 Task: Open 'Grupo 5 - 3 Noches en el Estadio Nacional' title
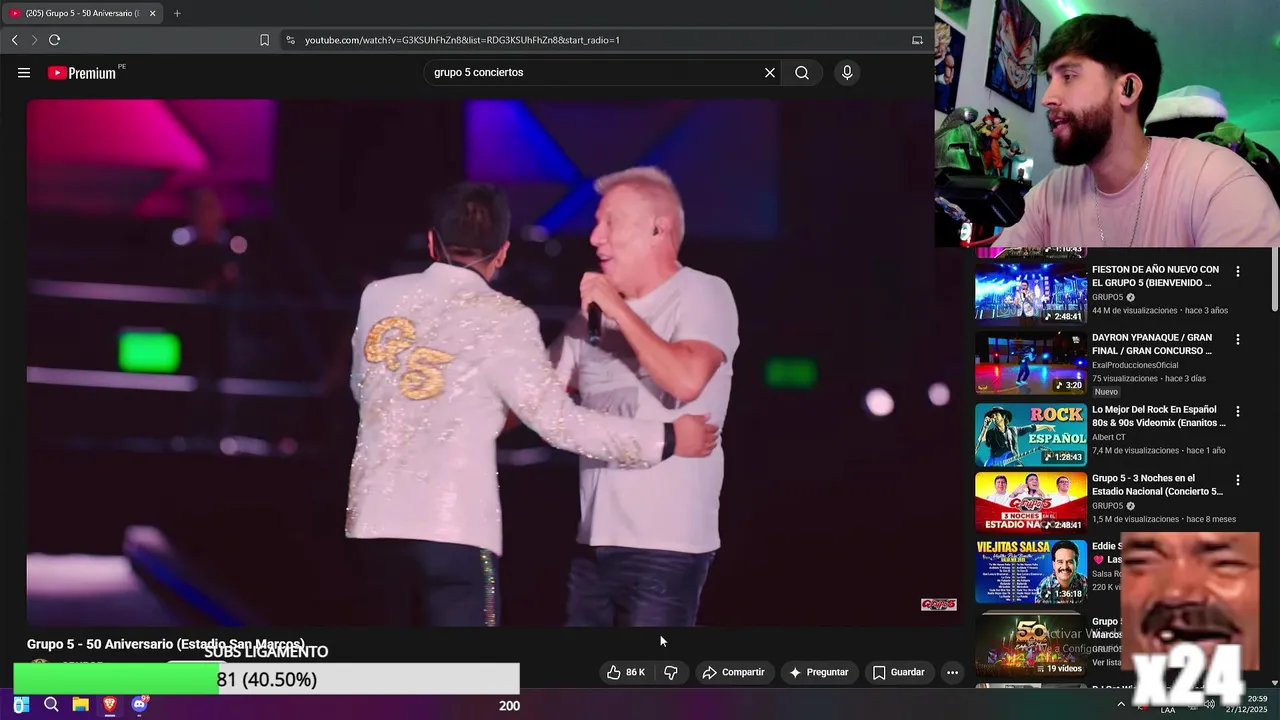point(1157,485)
